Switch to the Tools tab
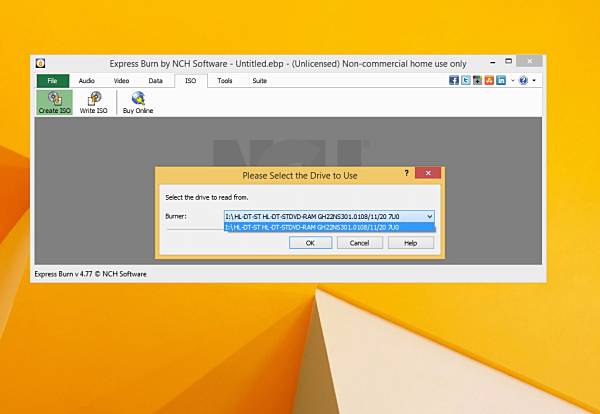This screenshot has height=414, width=600. pos(225,81)
